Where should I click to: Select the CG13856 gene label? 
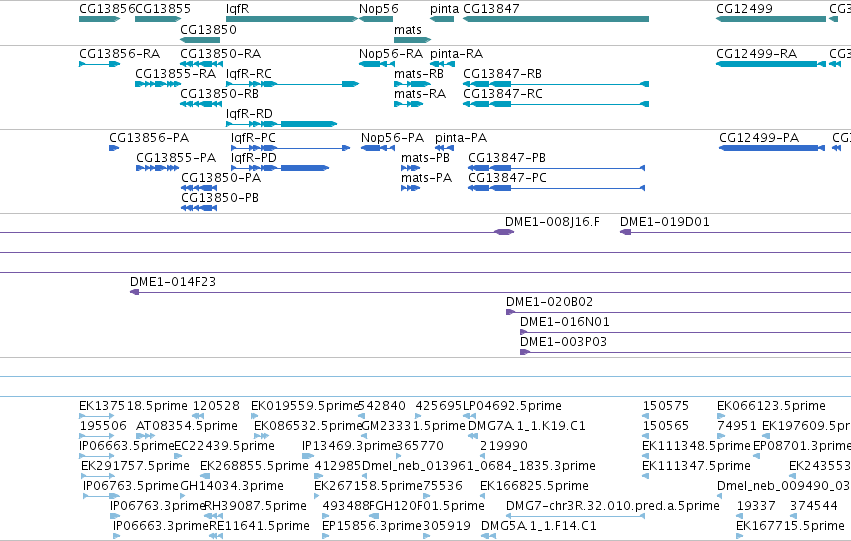[107, 9]
